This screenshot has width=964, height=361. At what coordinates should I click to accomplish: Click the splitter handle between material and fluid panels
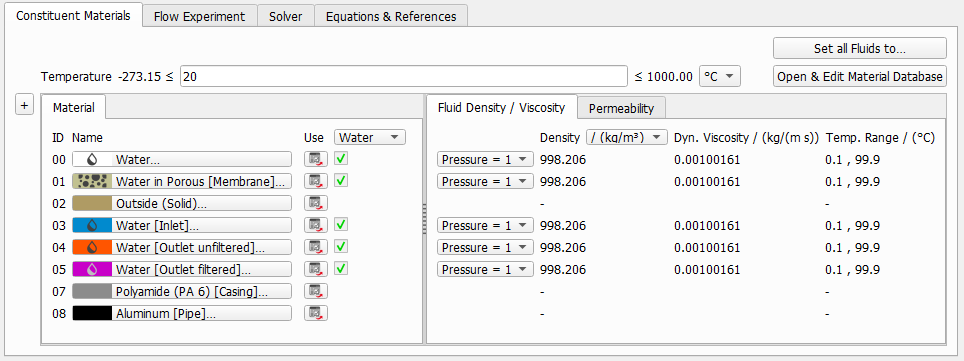[x=424, y=219]
